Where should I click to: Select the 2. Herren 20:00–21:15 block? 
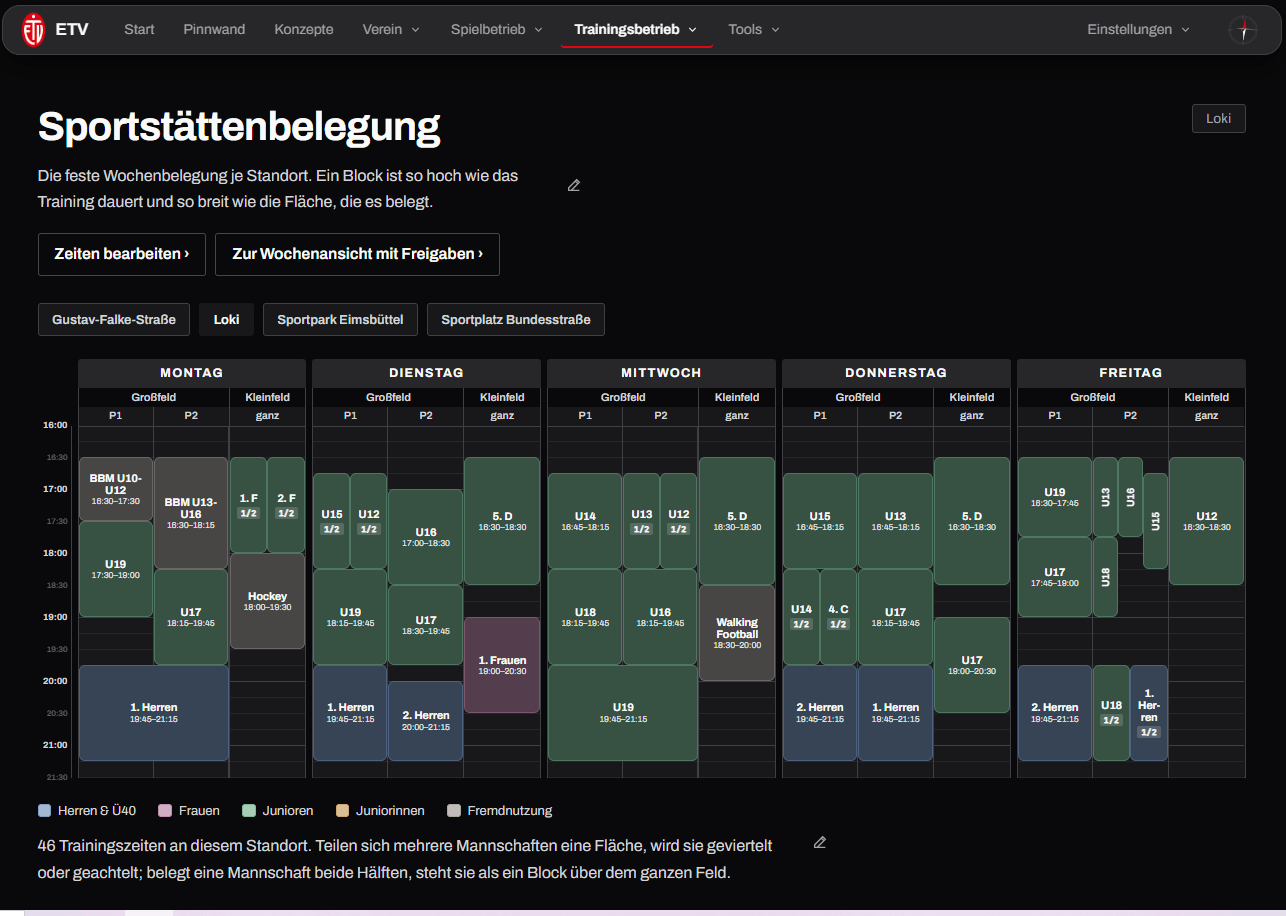click(426, 721)
